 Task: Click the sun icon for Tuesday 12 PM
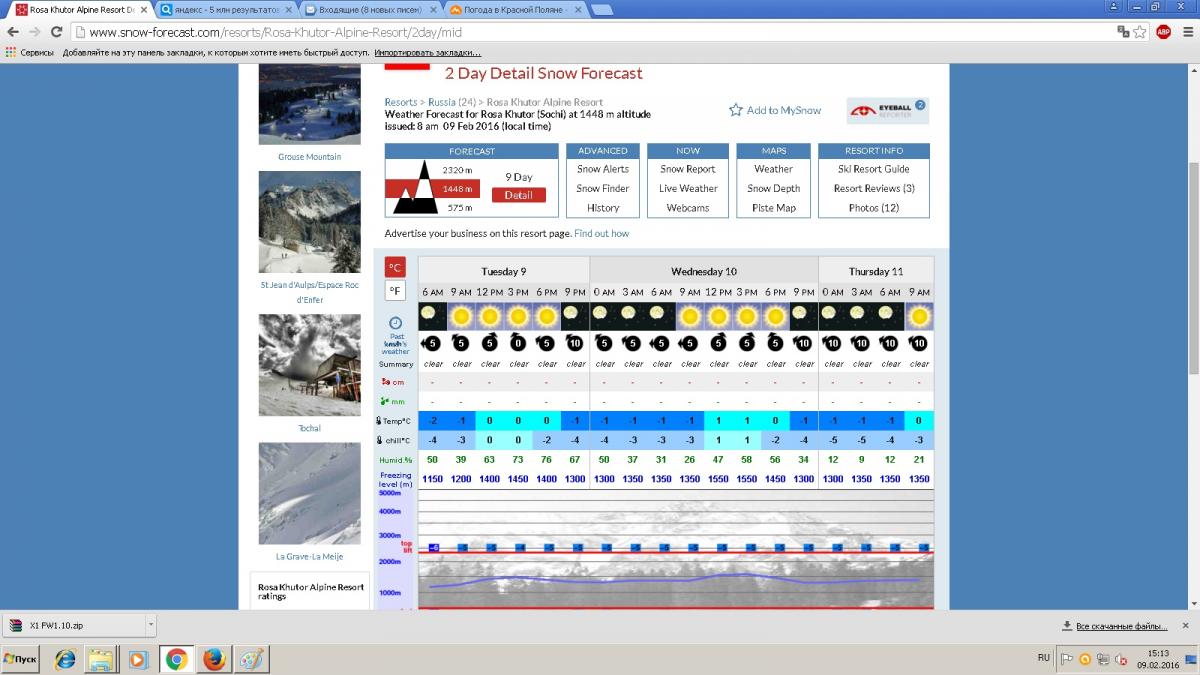pos(489,317)
